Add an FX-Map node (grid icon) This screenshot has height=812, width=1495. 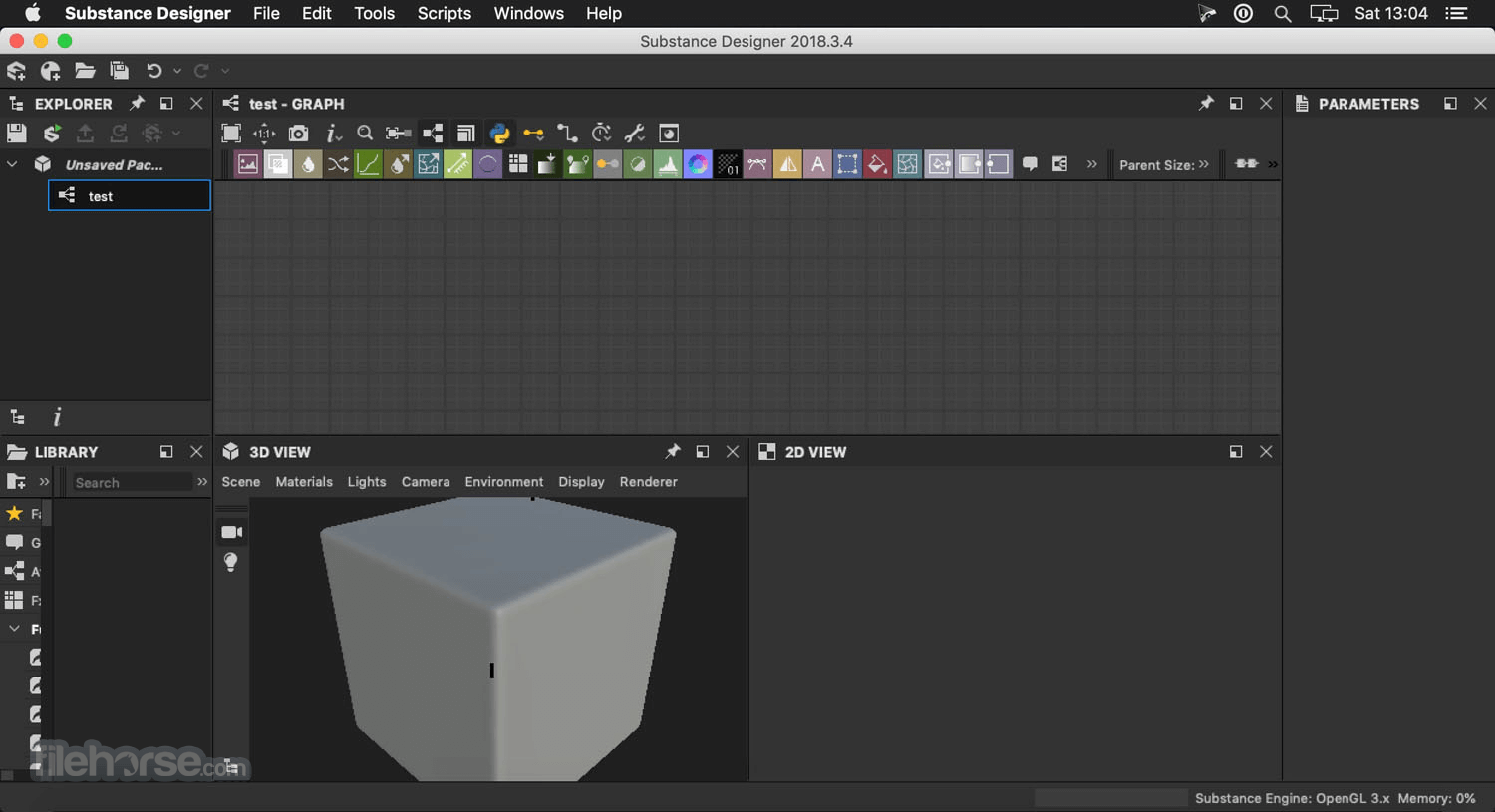(x=517, y=164)
